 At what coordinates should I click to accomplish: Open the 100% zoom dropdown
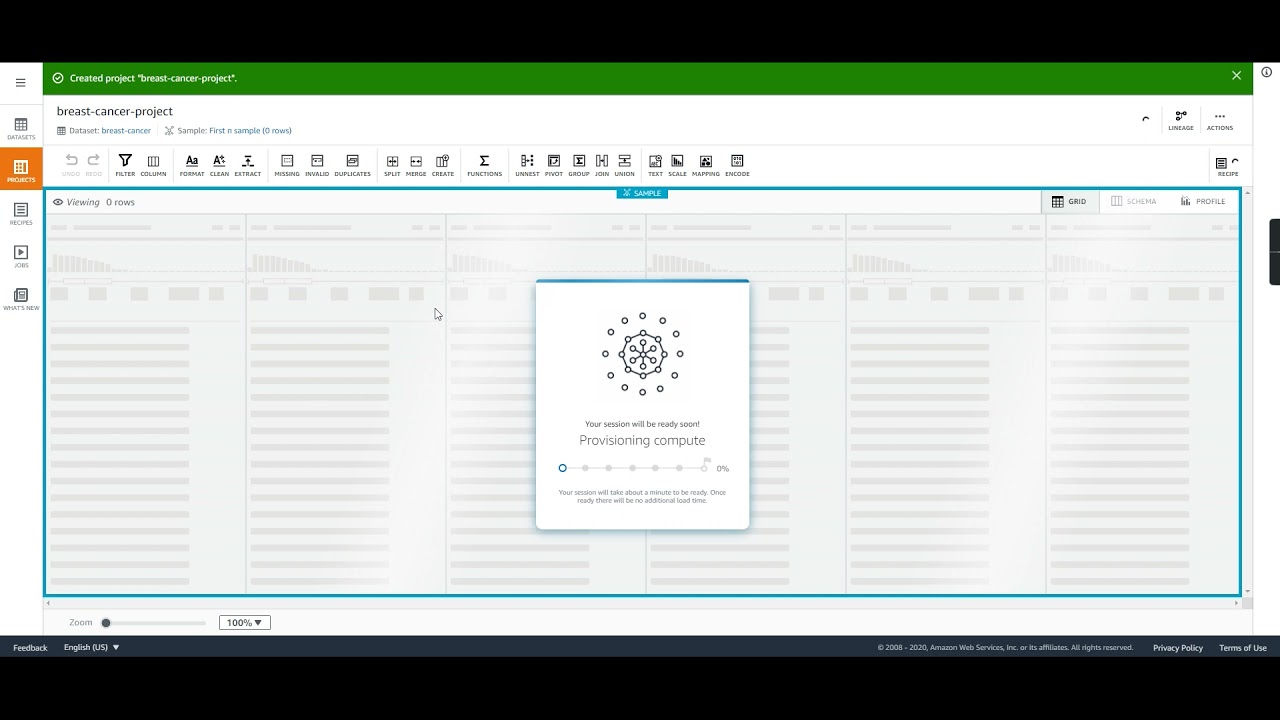(x=245, y=622)
